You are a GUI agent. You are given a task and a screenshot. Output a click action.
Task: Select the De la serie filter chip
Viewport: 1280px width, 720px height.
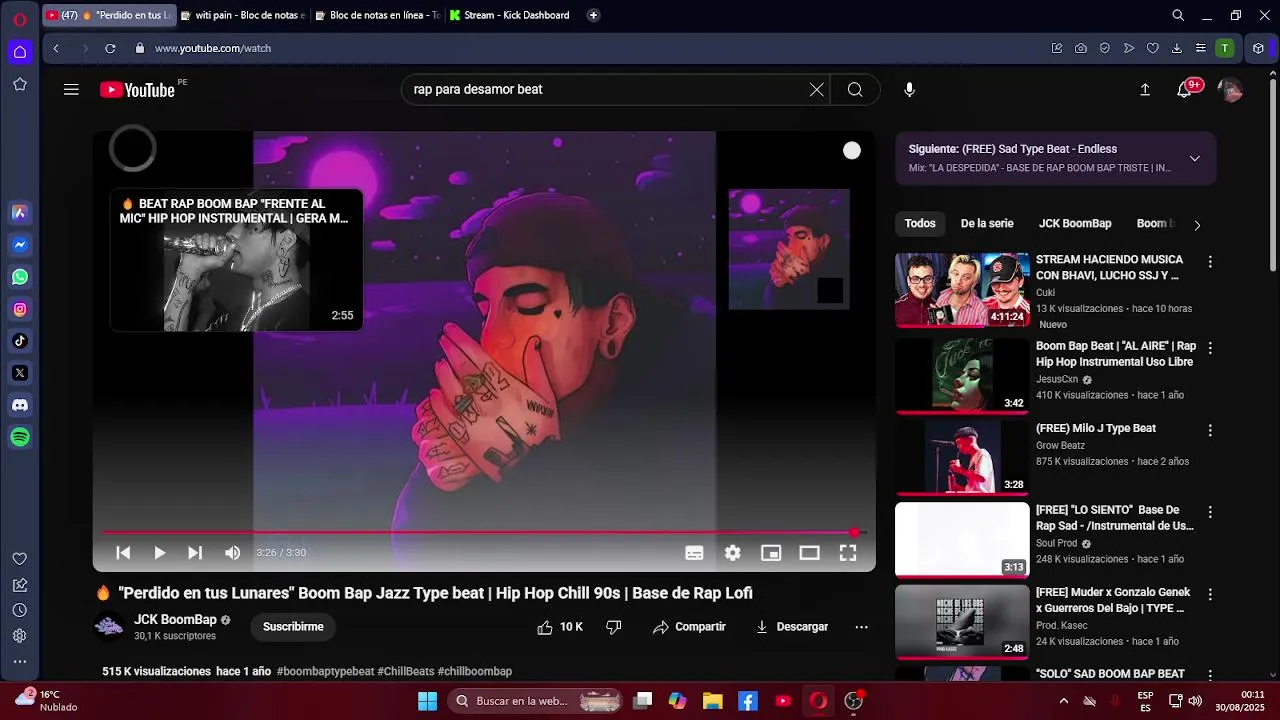pyautogui.click(x=987, y=224)
